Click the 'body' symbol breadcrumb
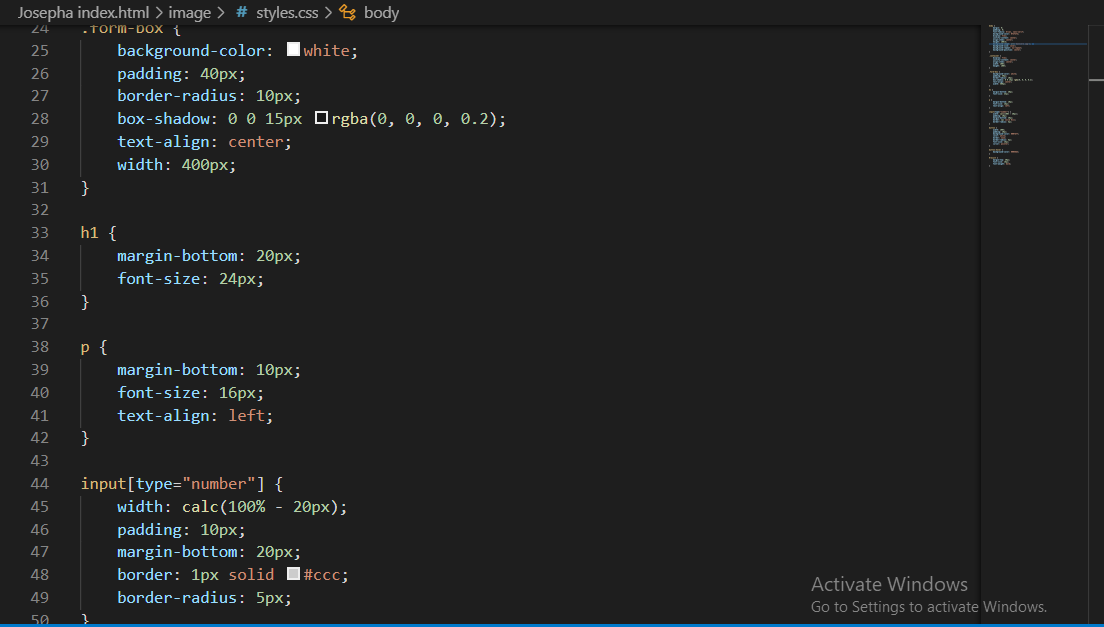This screenshot has width=1104, height=627. tap(382, 13)
